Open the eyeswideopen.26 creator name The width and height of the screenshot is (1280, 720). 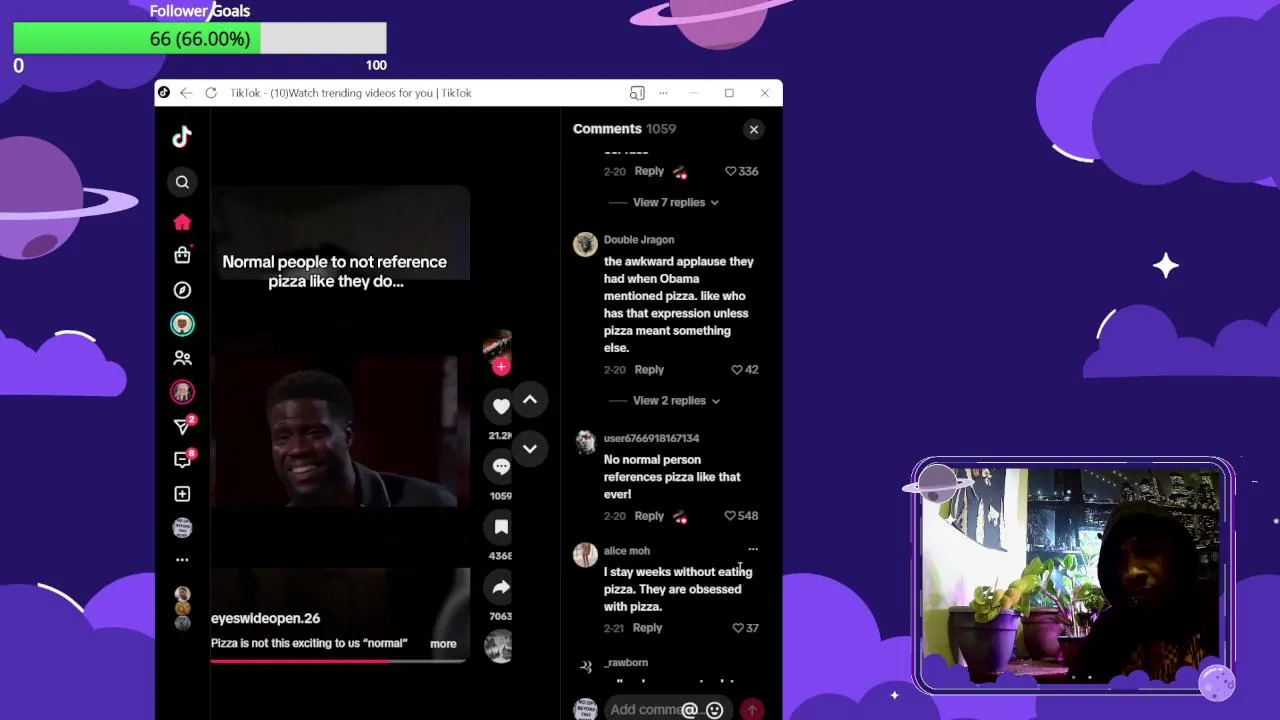point(266,618)
